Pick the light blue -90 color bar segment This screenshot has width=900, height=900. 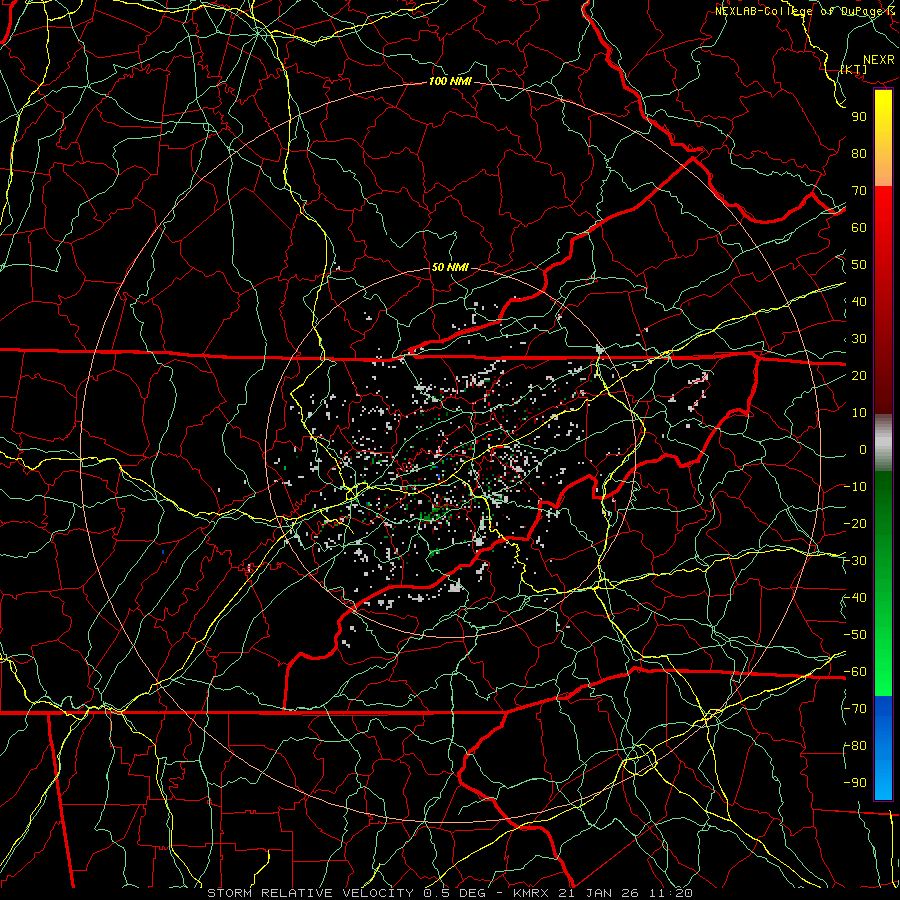click(x=883, y=781)
